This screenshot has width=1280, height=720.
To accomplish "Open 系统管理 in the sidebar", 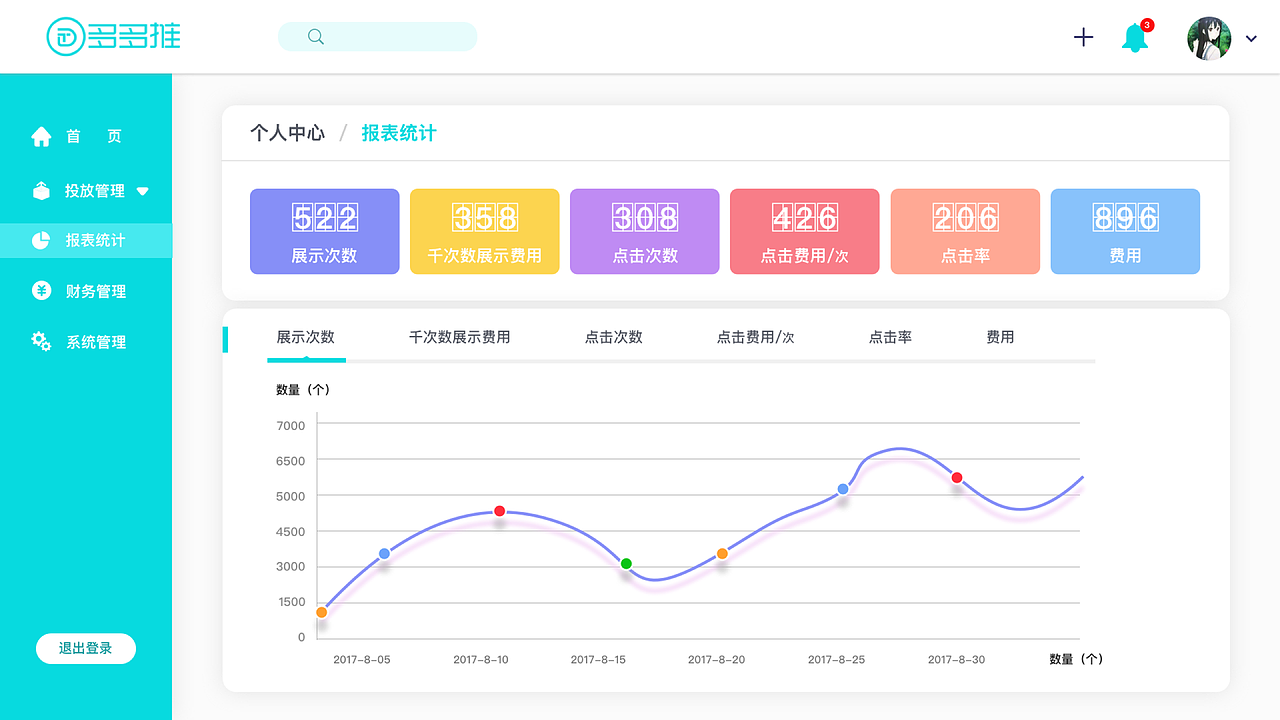I will 96,341.
